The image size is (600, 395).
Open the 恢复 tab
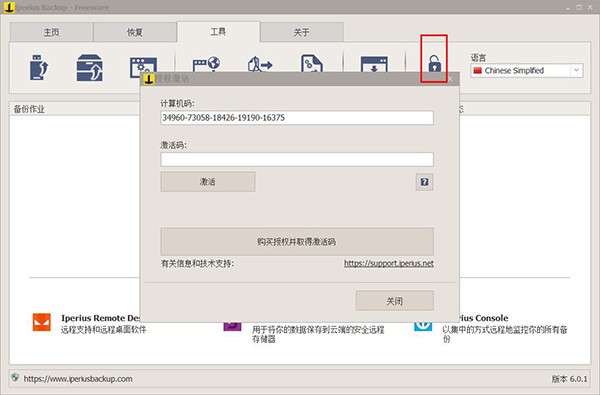[x=135, y=32]
